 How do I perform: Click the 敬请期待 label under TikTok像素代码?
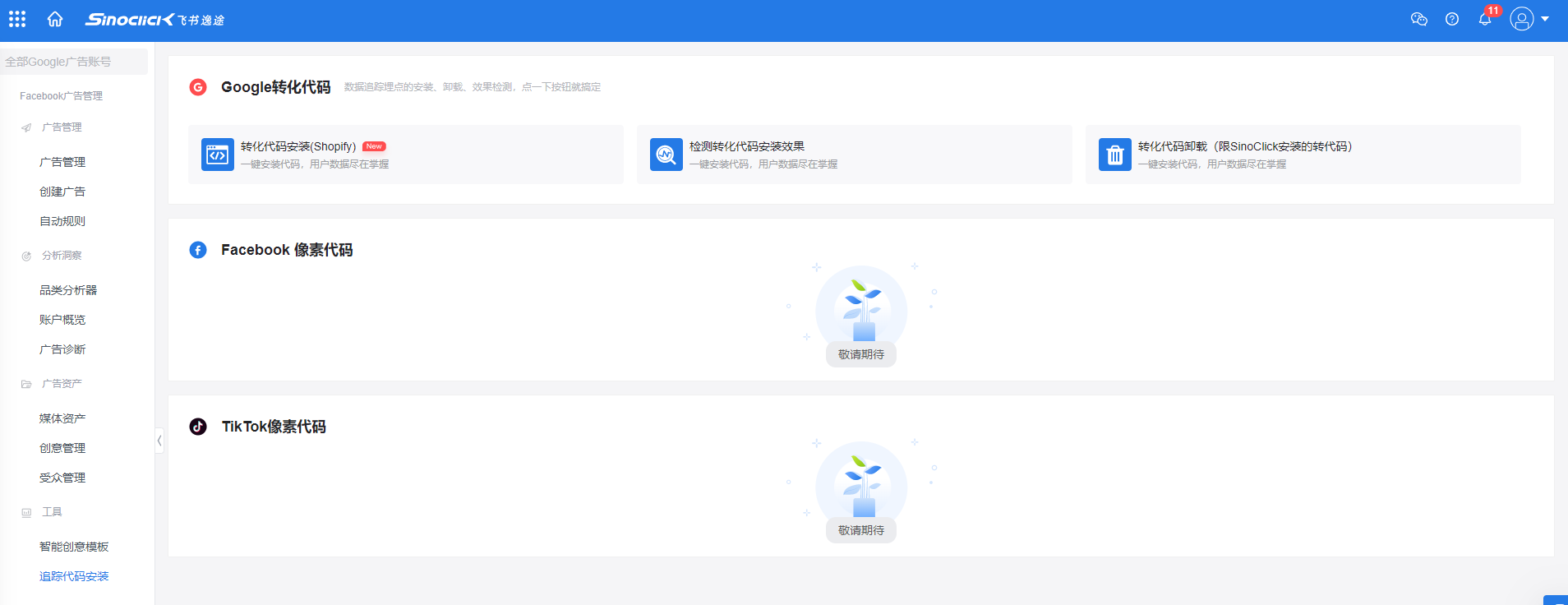[x=861, y=530]
